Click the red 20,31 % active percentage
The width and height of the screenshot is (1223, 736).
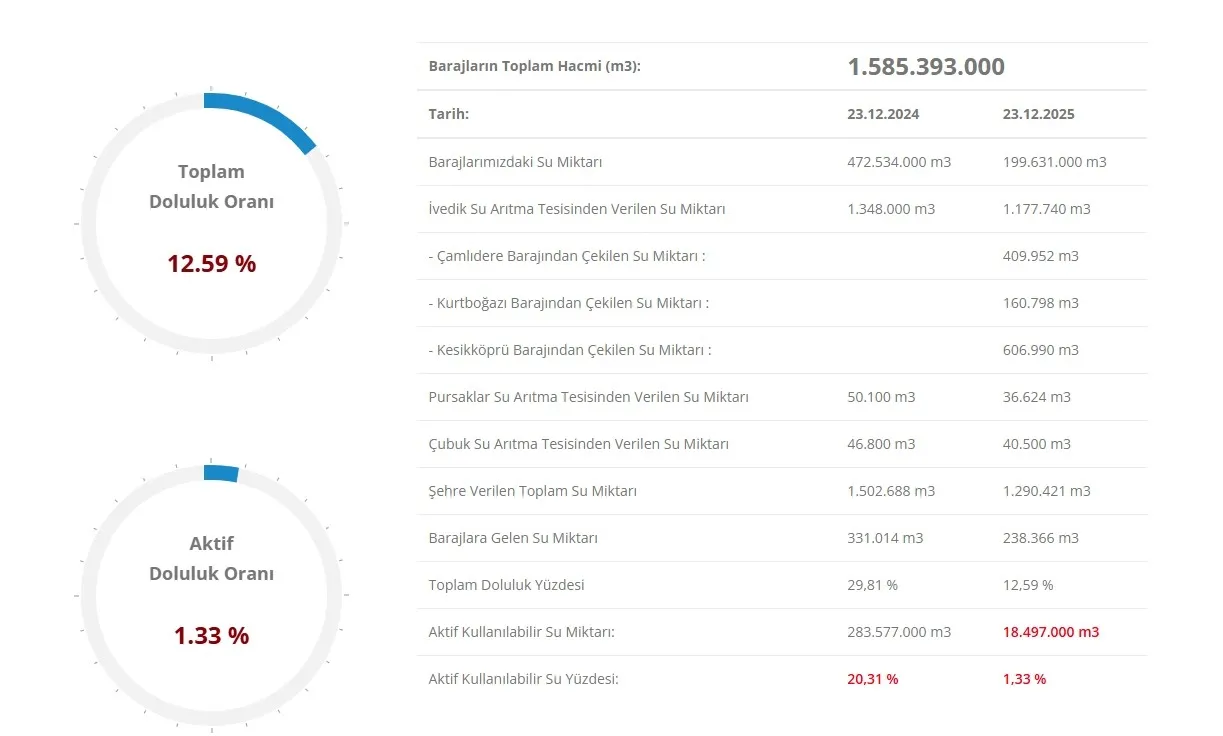click(872, 679)
